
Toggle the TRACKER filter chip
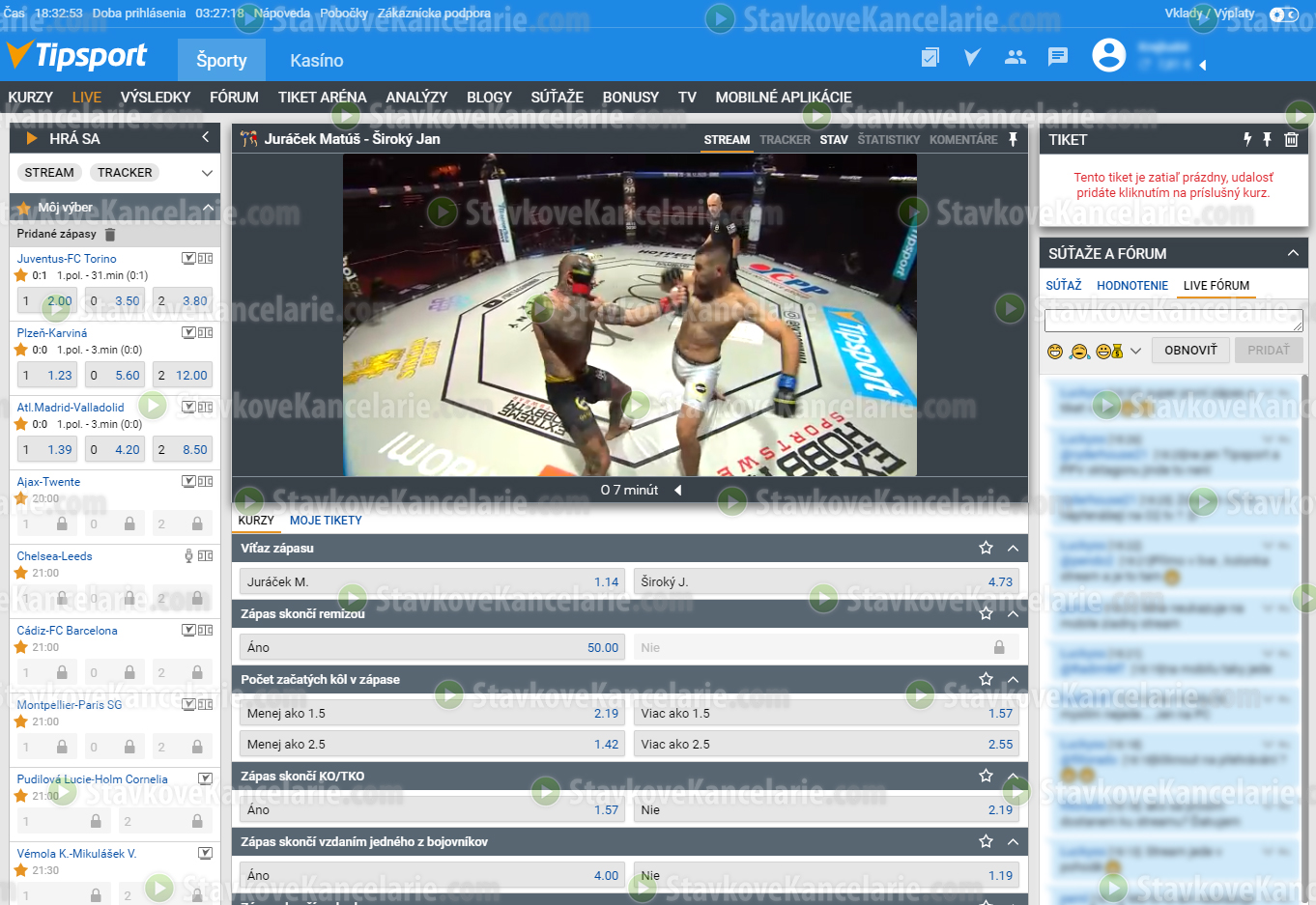125,172
